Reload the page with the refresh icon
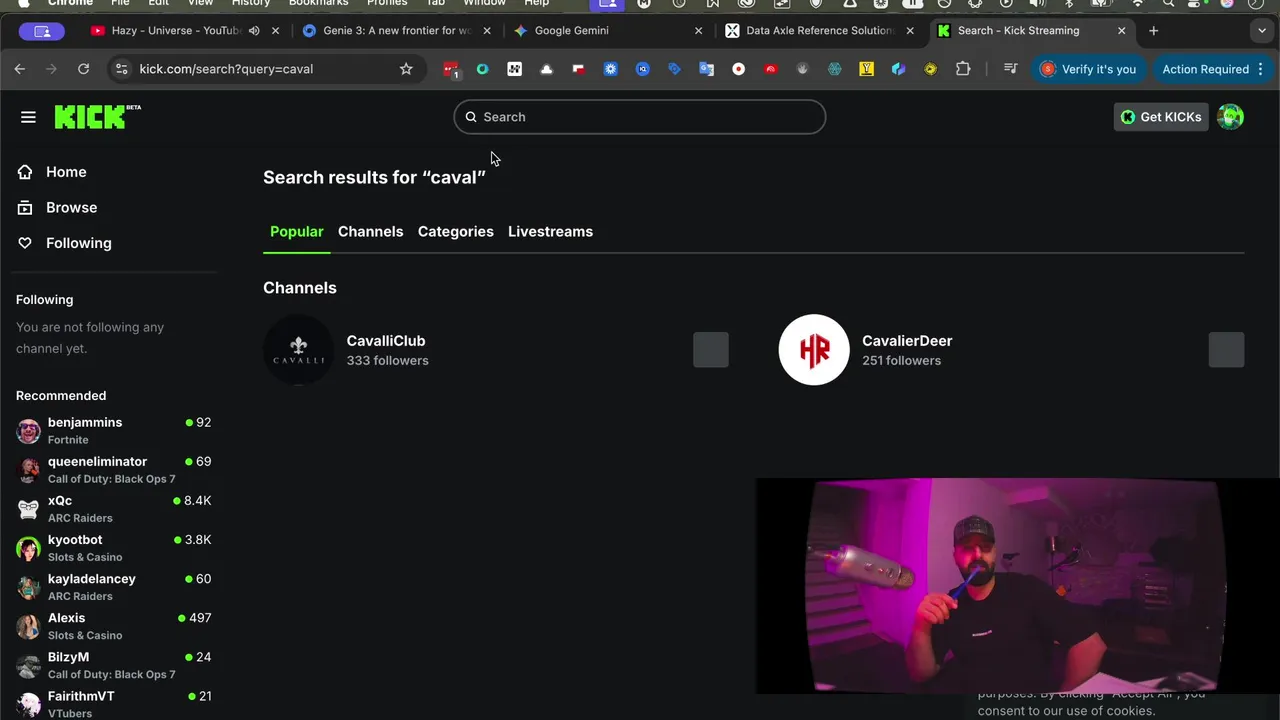The width and height of the screenshot is (1280, 720). 84,69
